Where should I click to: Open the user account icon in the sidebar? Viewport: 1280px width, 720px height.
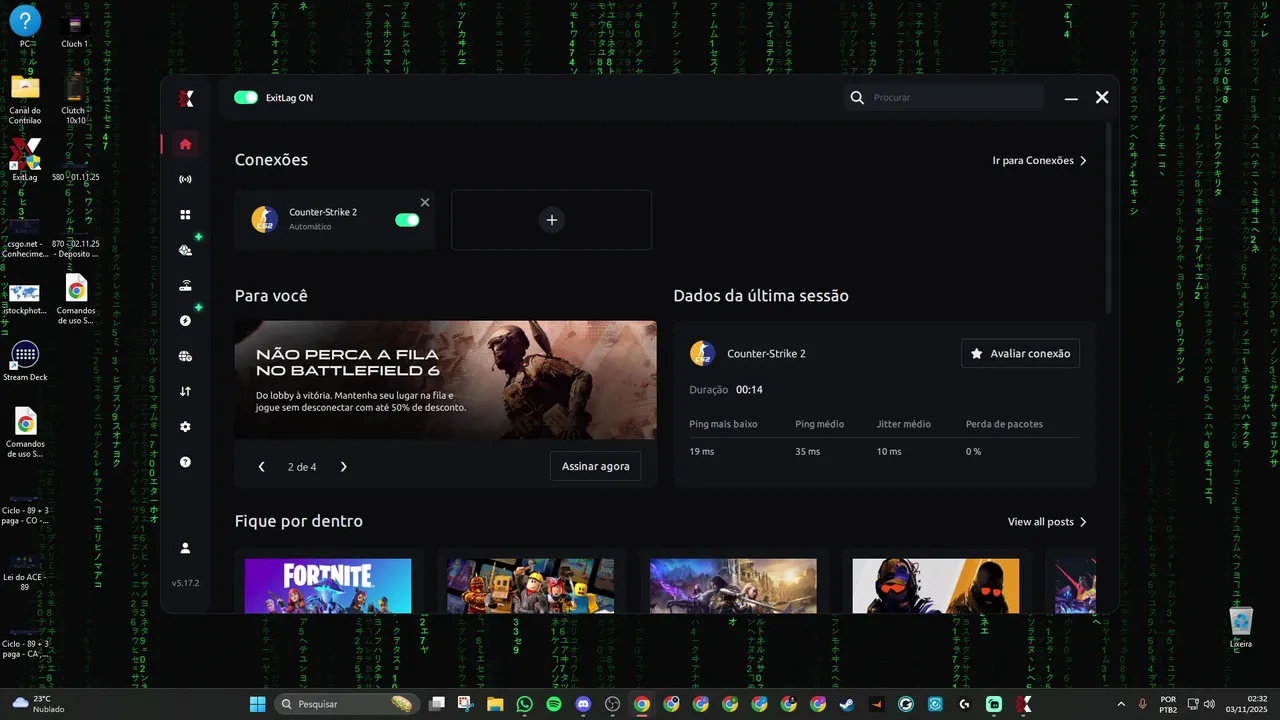tap(185, 548)
